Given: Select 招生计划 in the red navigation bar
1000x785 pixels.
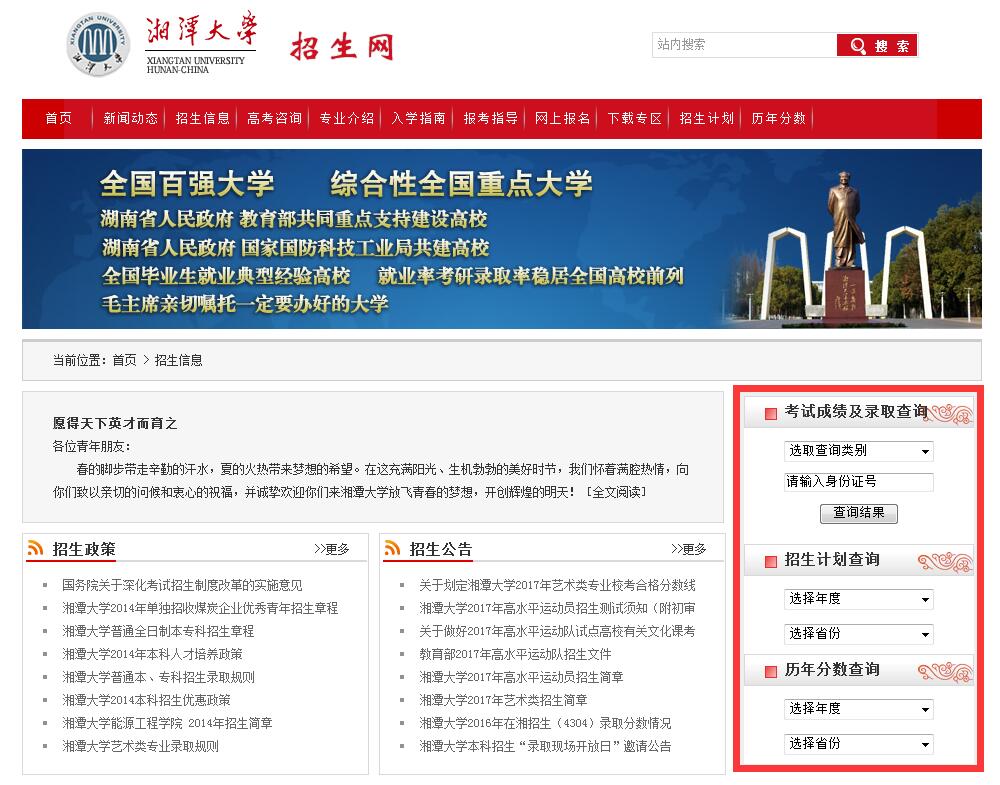Looking at the screenshot, I should tap(707, 118).
